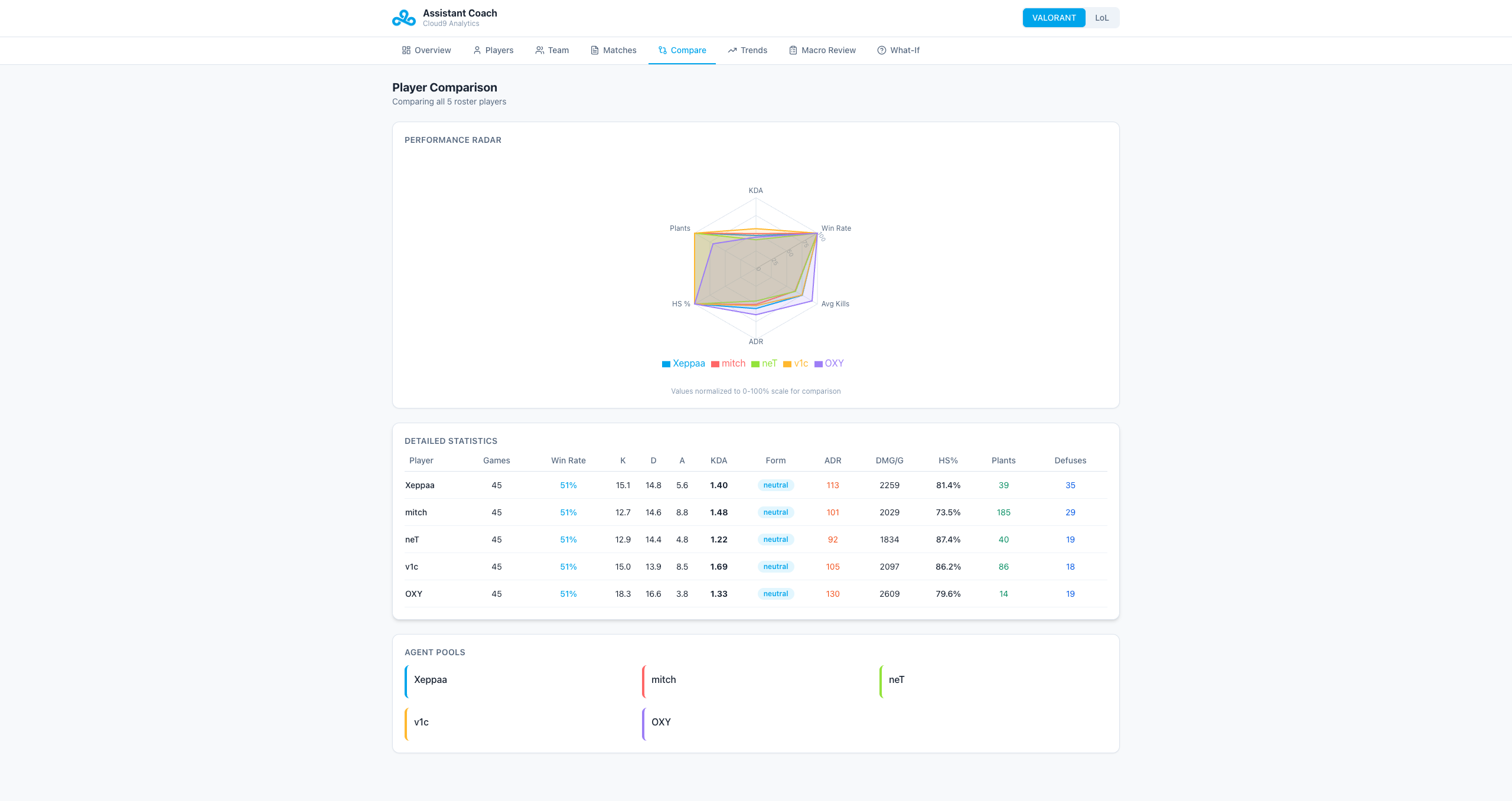
Task: Click the mitch legend color swatch
Action: (715, 364)
